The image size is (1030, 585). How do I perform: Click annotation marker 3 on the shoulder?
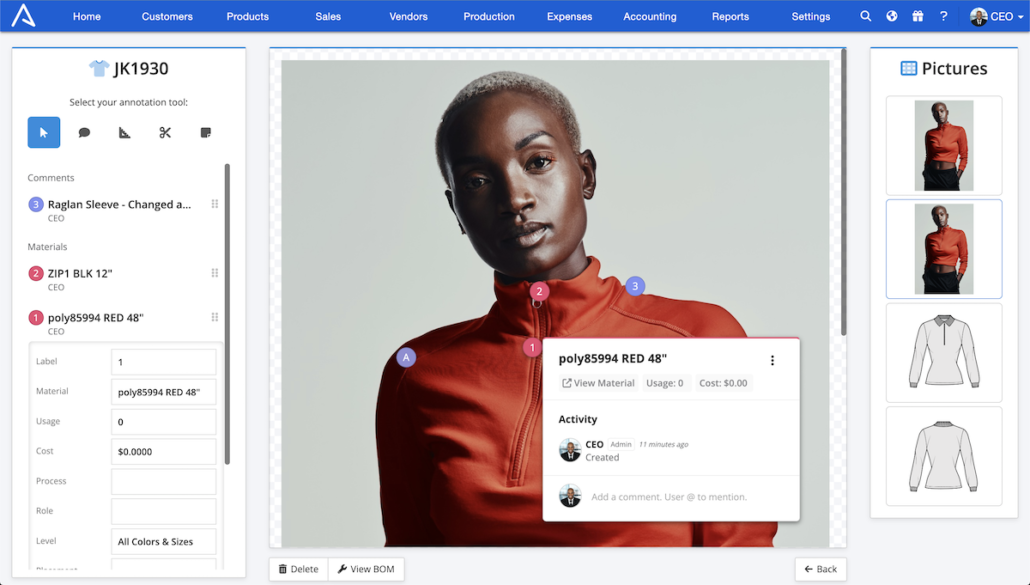(x=635, y=286)
